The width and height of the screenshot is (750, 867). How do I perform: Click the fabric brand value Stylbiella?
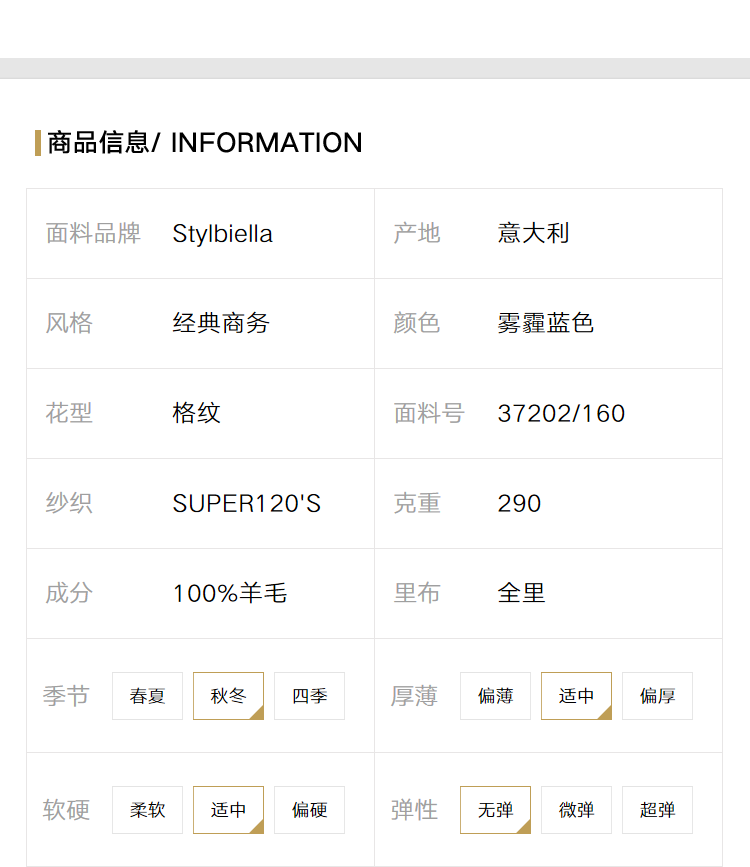(x=222, y=234)
